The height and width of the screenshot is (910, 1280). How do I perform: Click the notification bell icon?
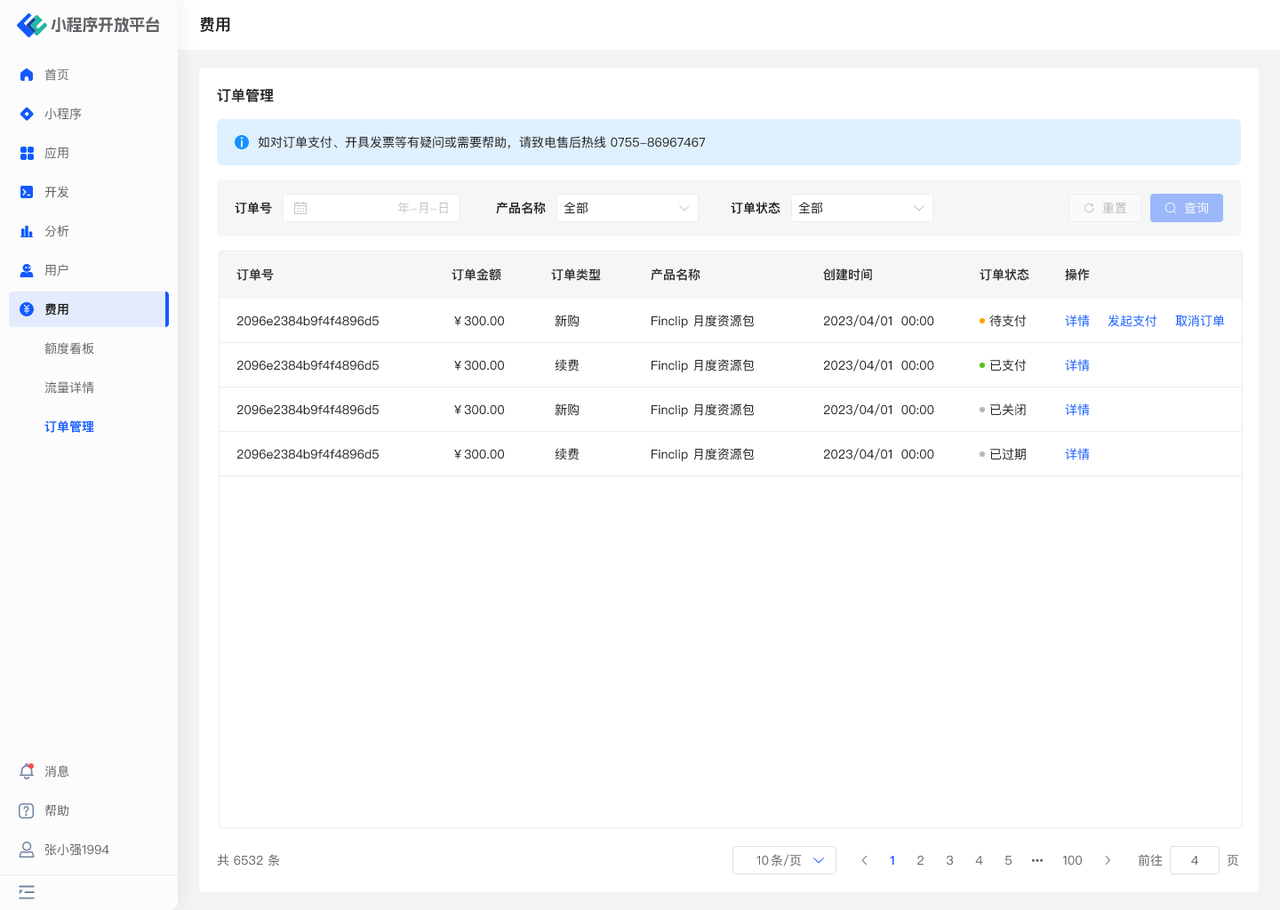click(x=27, y=772)
